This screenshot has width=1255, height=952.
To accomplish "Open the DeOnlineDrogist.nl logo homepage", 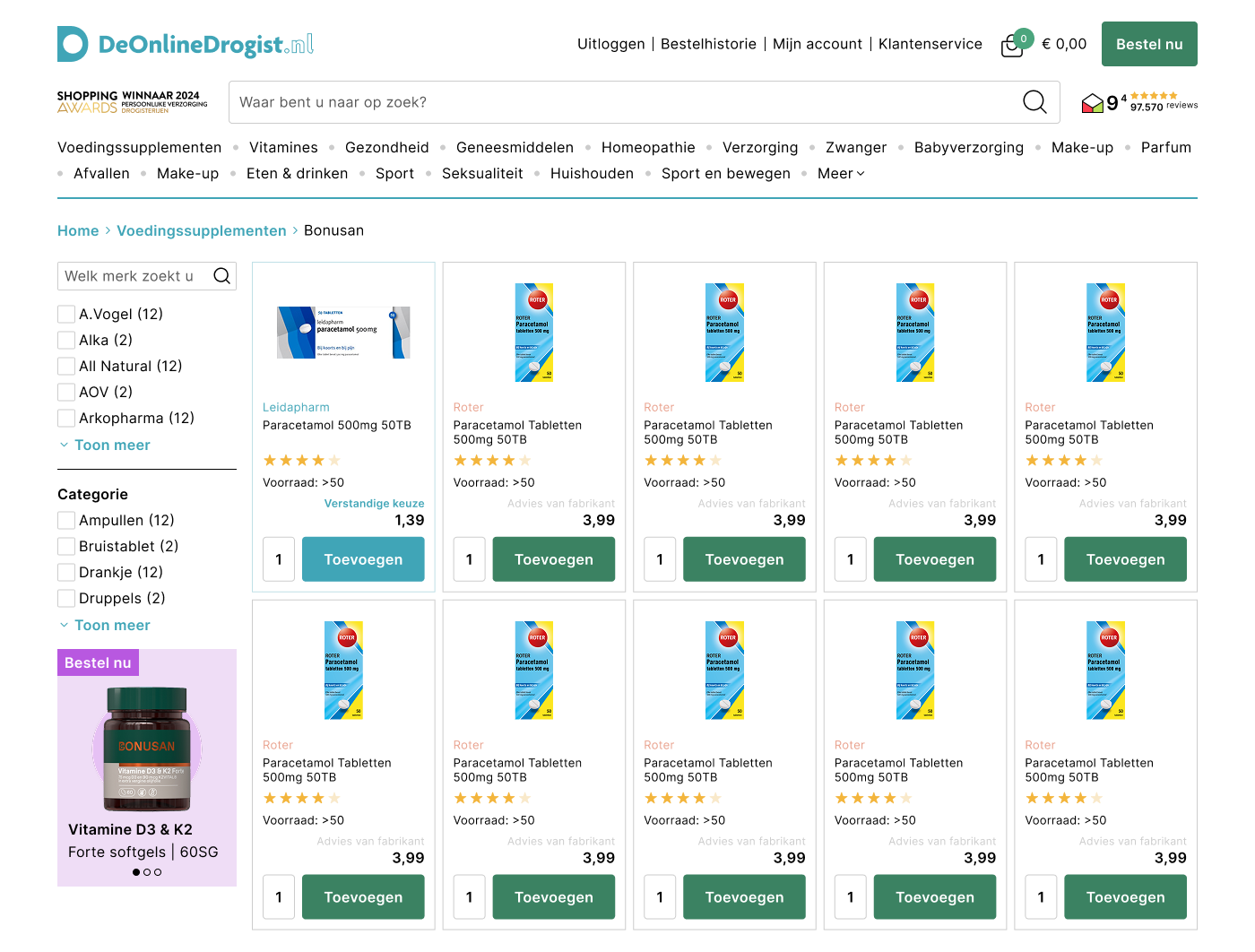I will 186,44.
